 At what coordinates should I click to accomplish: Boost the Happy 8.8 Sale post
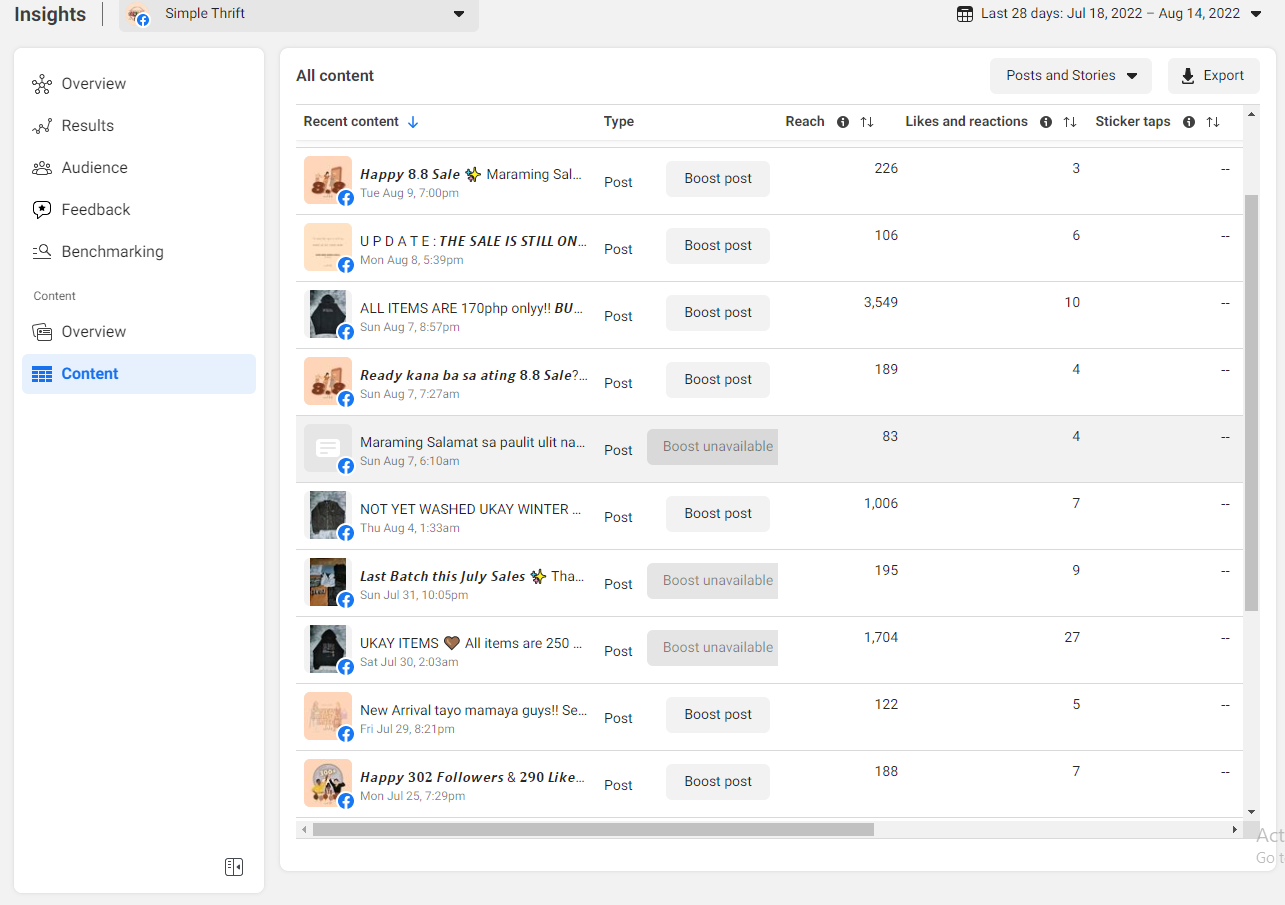coord(718,179)
